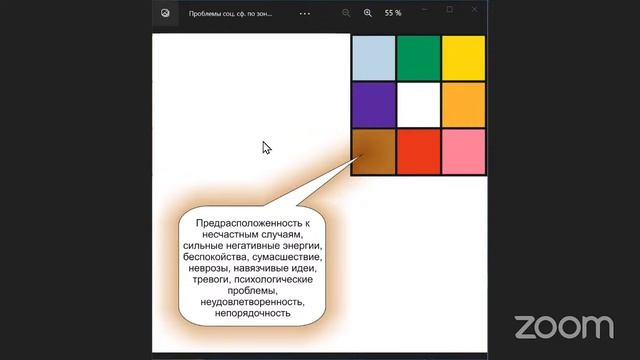
Task: Click the word 'Предрасположенность' in the callout
Action: [x=249, y=223]
